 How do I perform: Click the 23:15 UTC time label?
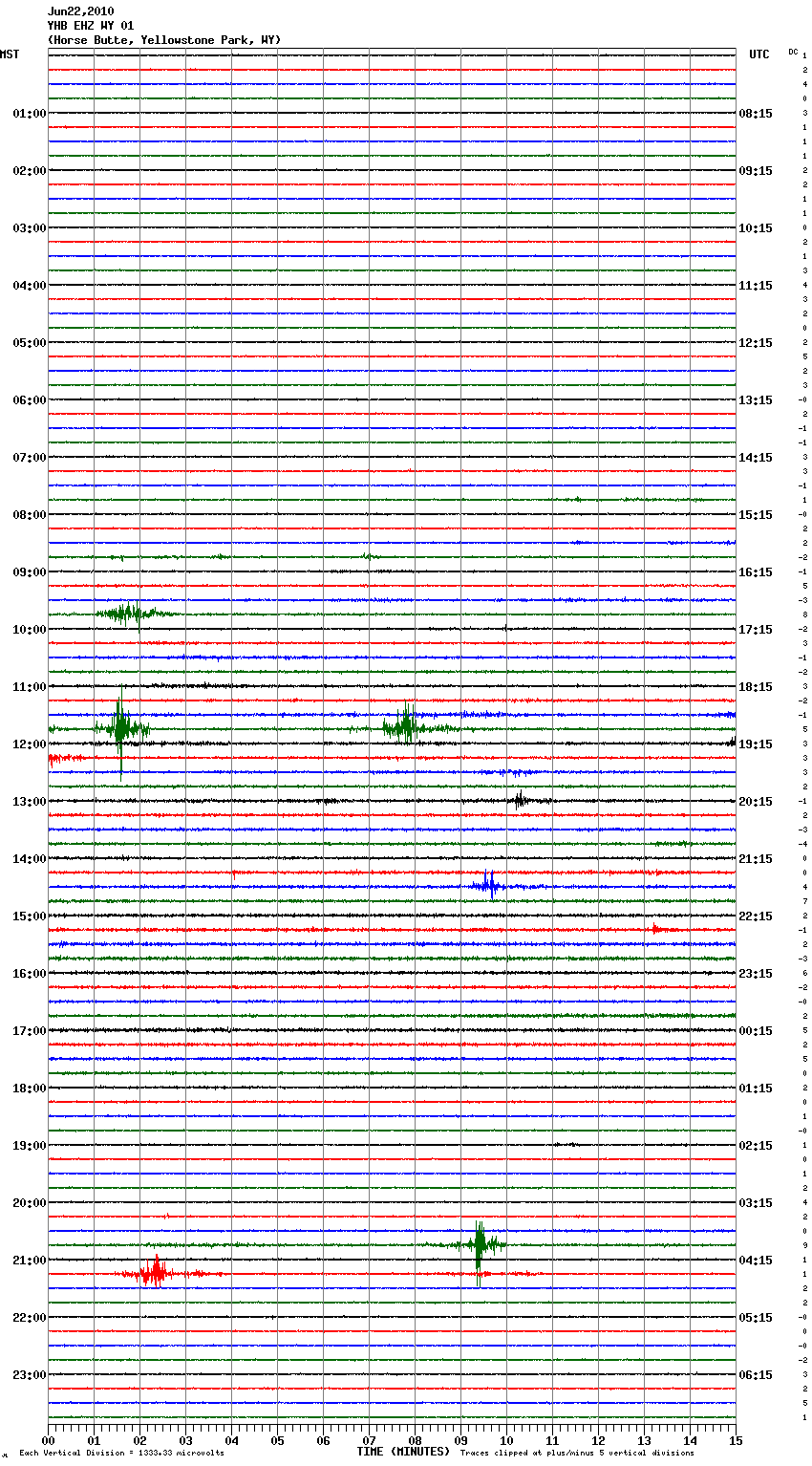click(756, 974)
